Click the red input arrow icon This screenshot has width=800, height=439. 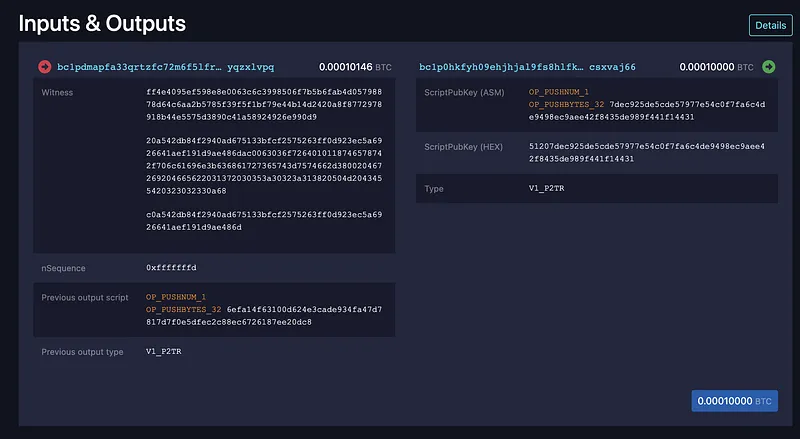(45, 67)
